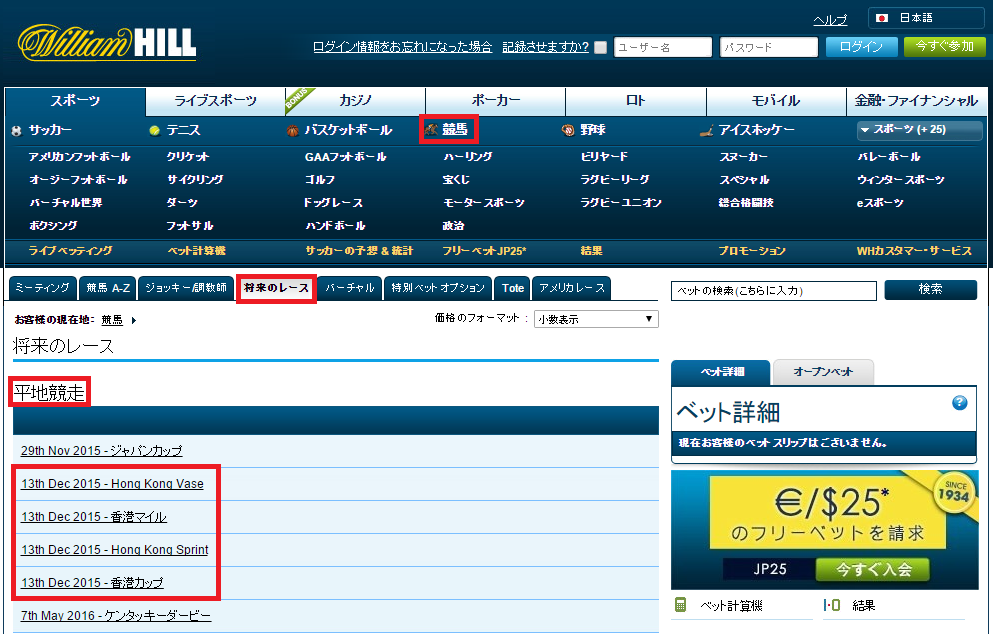
Task: Select the 将来のレース sub-tab
Action: [276, 288]
